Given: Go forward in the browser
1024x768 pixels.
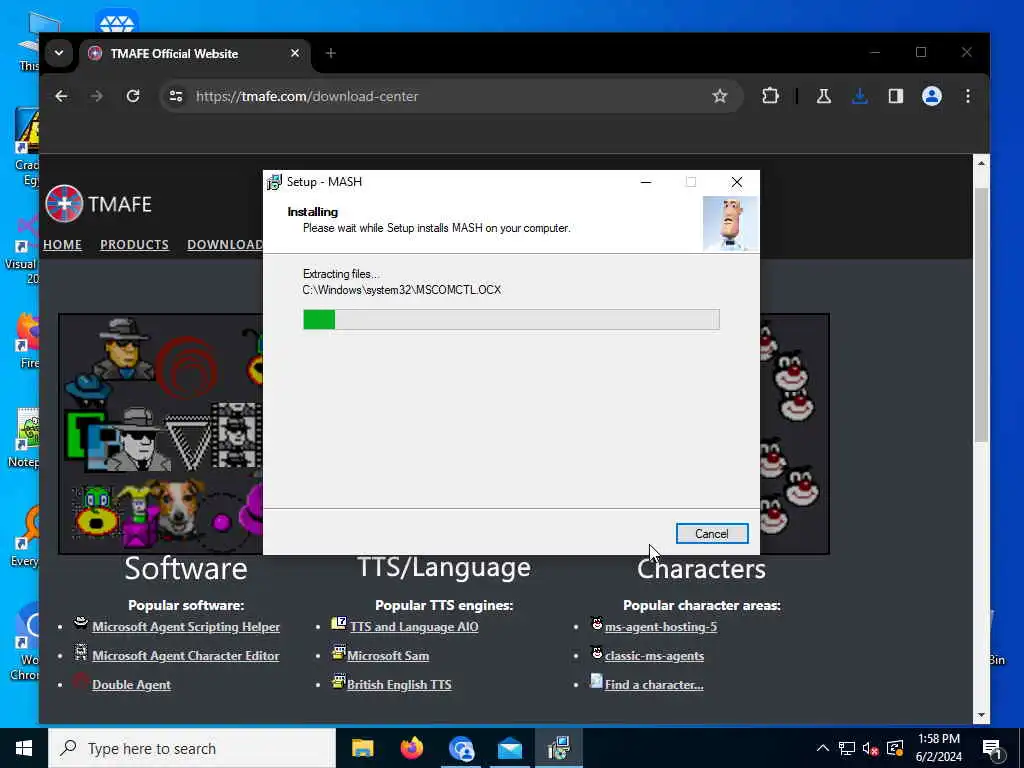Looking at the screenshot, I should pos(97,96).
